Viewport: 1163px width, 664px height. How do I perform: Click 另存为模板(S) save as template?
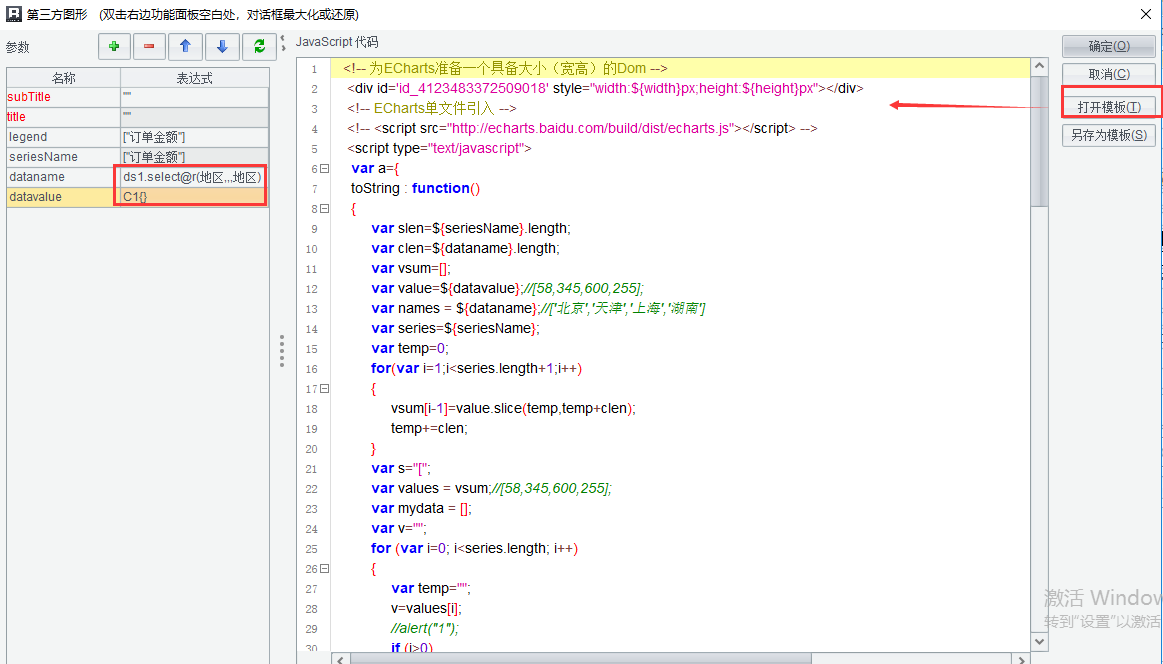tap(1108, 135)
